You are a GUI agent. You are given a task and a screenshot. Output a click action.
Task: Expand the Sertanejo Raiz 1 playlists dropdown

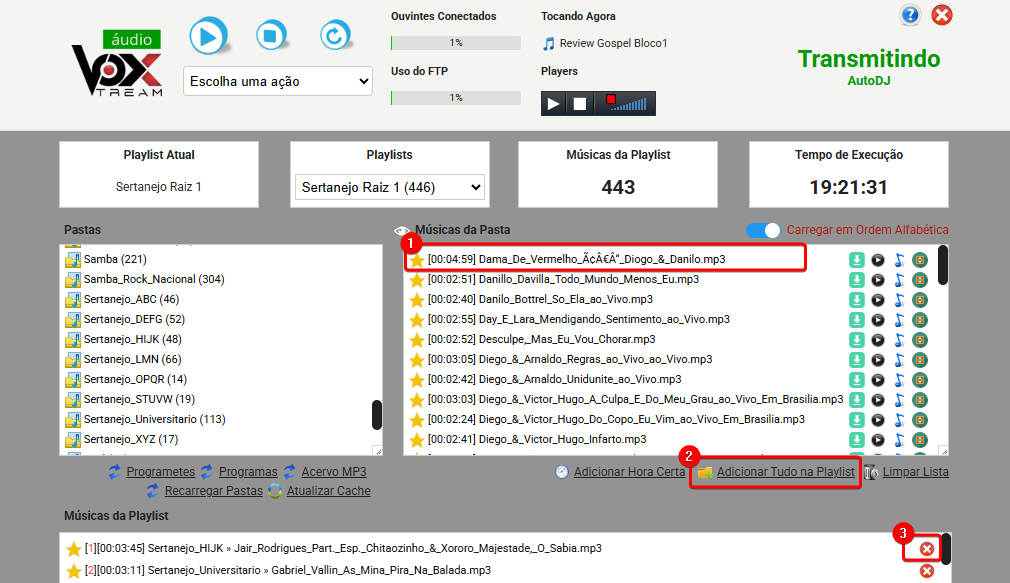coord(390,187)
